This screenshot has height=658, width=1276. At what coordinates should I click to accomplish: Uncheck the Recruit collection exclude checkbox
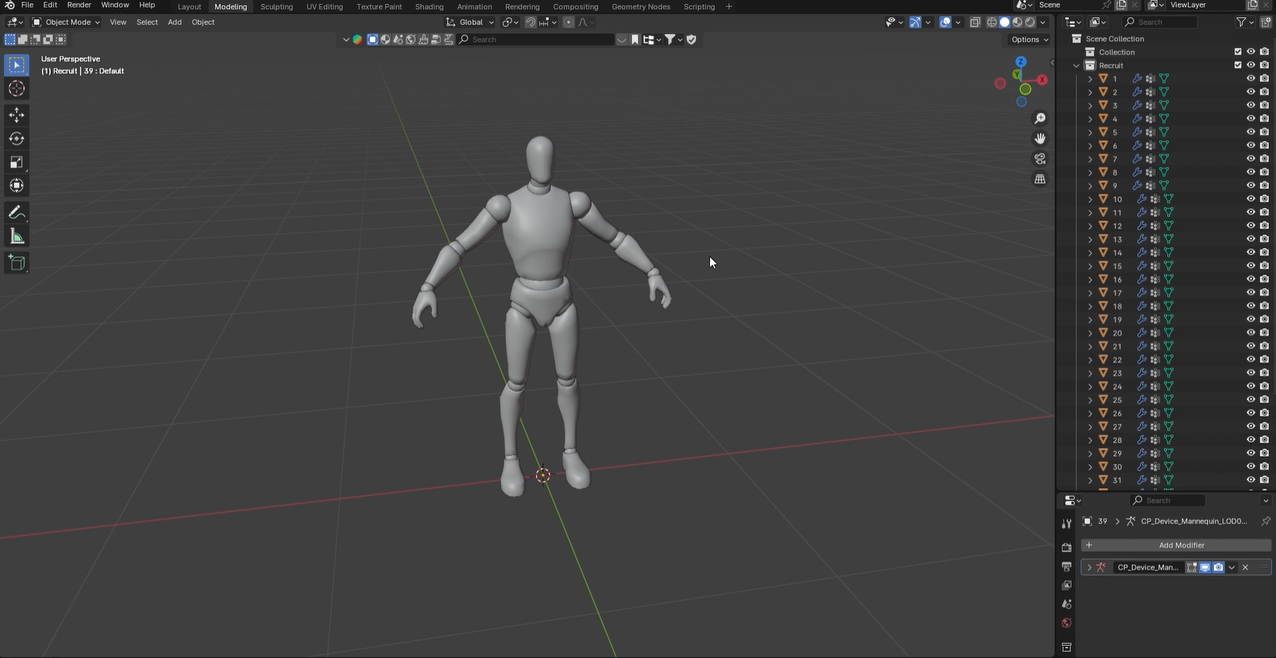click(1238, 65)
